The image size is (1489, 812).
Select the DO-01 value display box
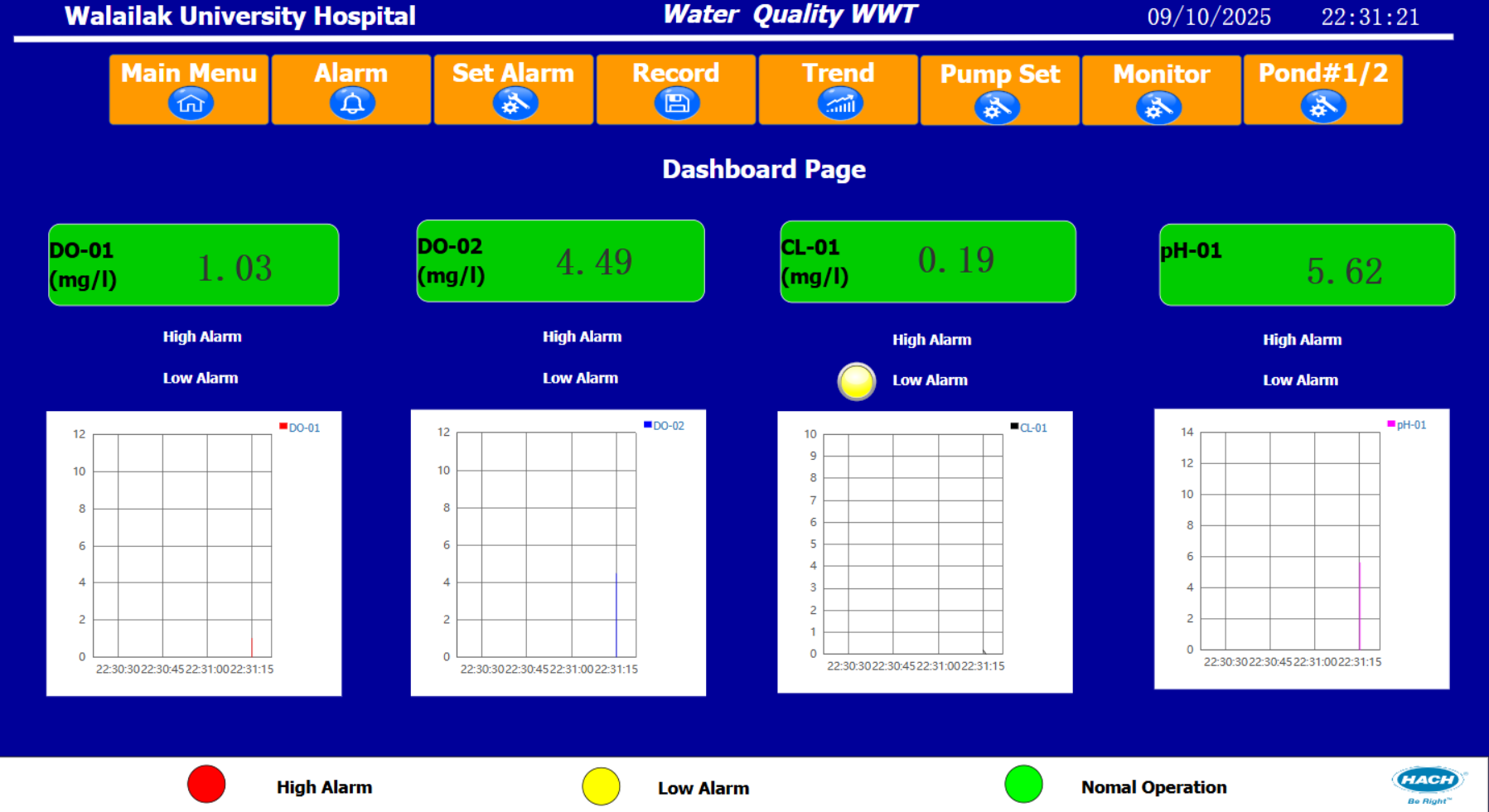pos(194,265)
